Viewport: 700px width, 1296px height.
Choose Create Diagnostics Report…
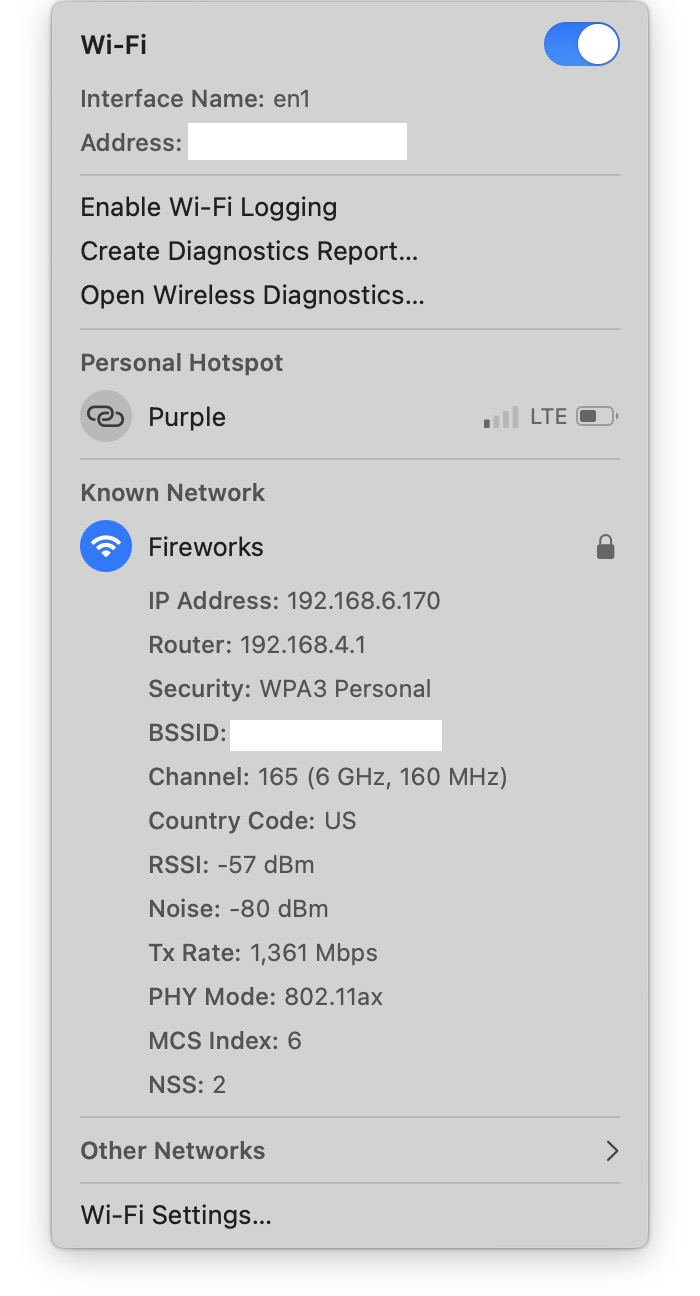pyautogui.click(x=249, y=251)
